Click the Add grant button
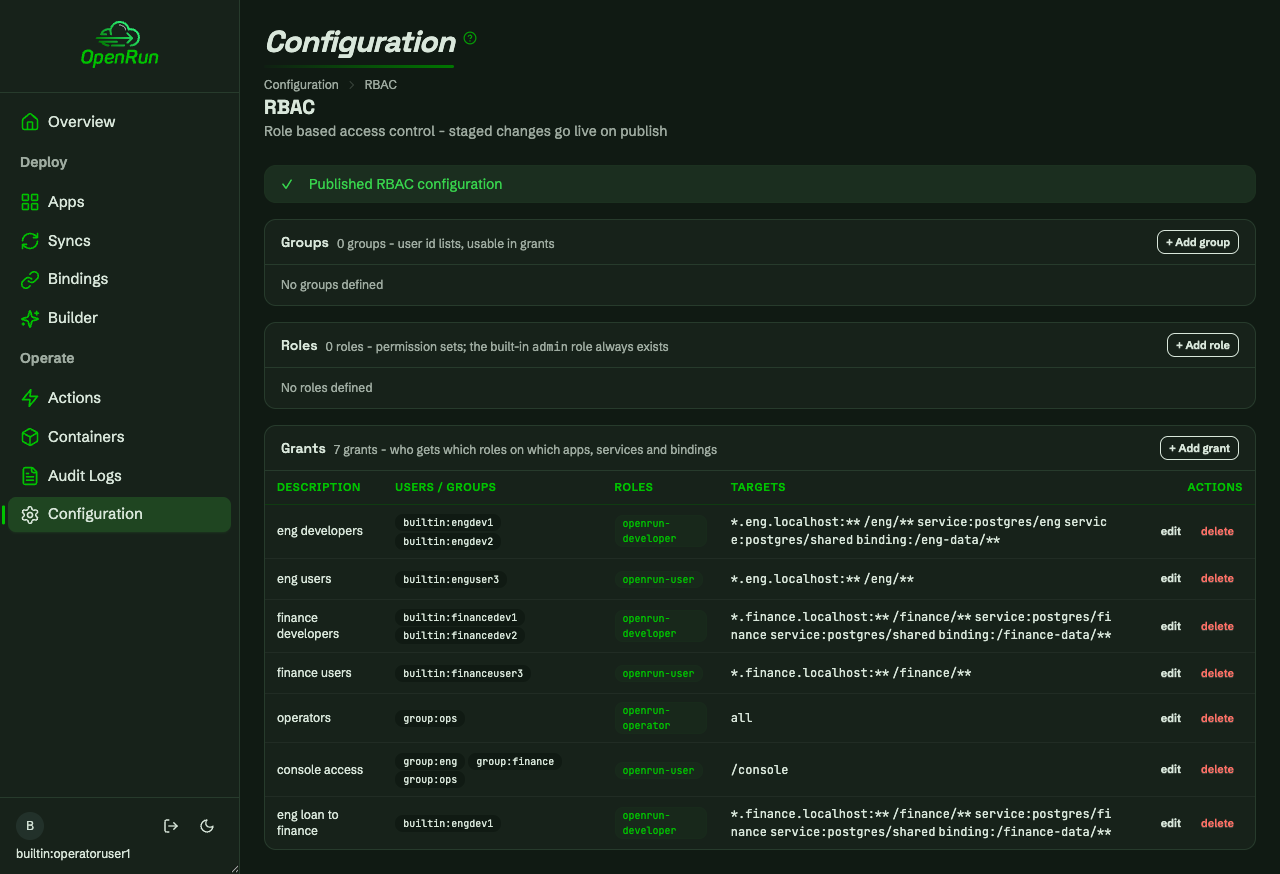 pyautogui.click(x=1199, y=448)
